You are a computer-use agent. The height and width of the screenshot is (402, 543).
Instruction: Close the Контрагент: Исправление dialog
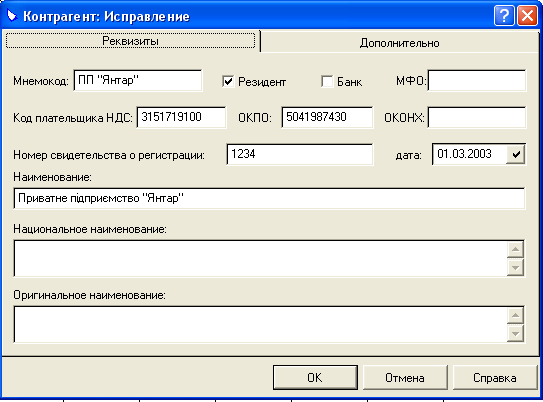527,16
